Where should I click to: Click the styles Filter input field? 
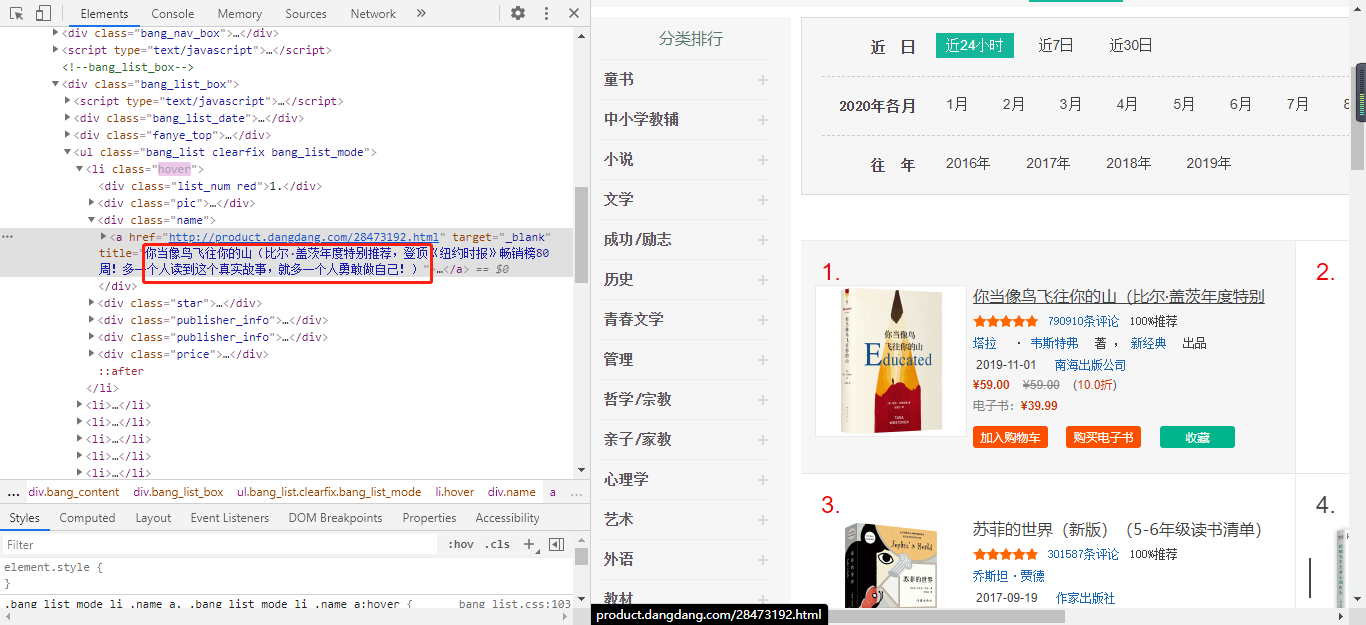point(219,545)
